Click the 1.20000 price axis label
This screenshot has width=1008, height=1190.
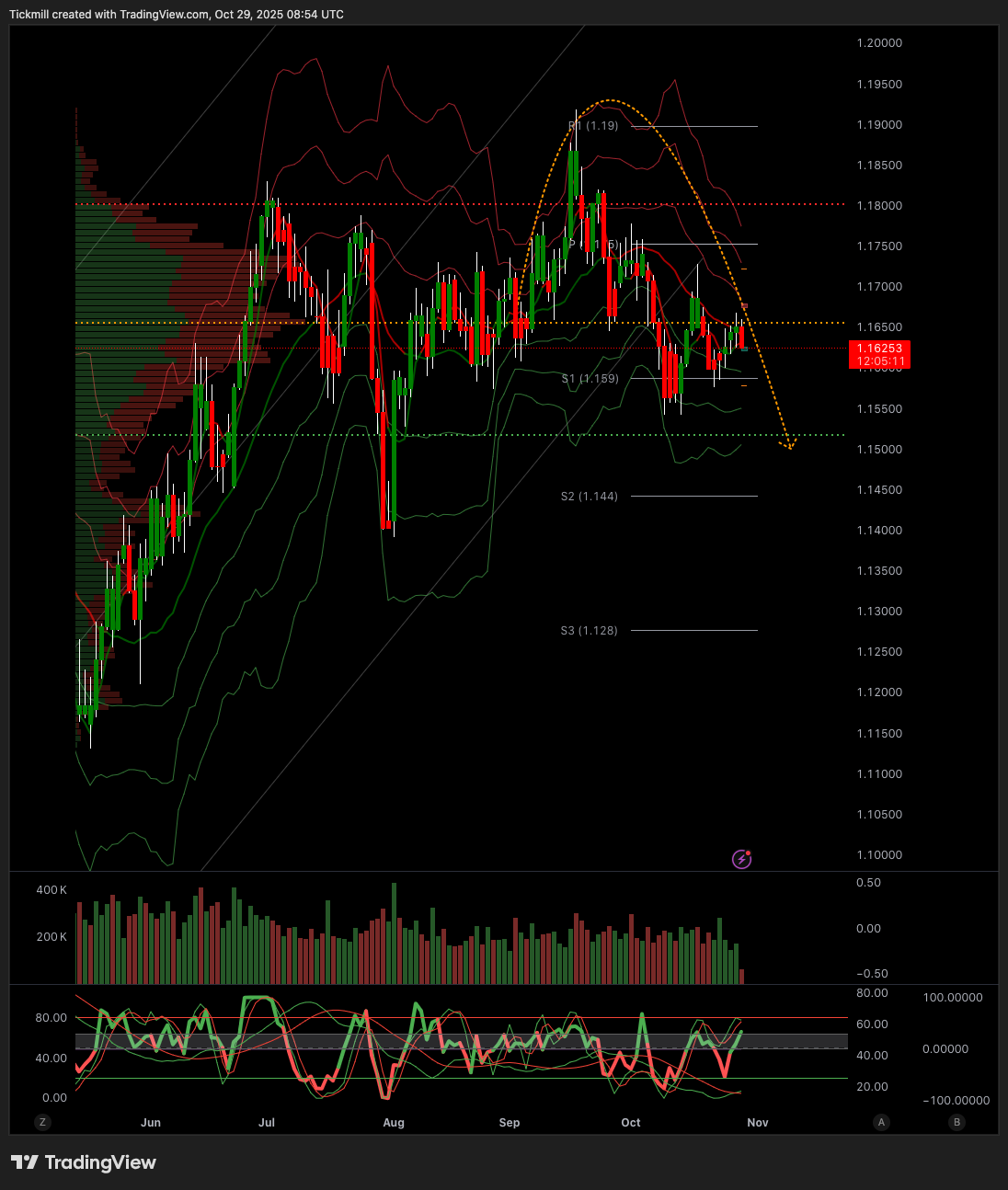point(879,43)
